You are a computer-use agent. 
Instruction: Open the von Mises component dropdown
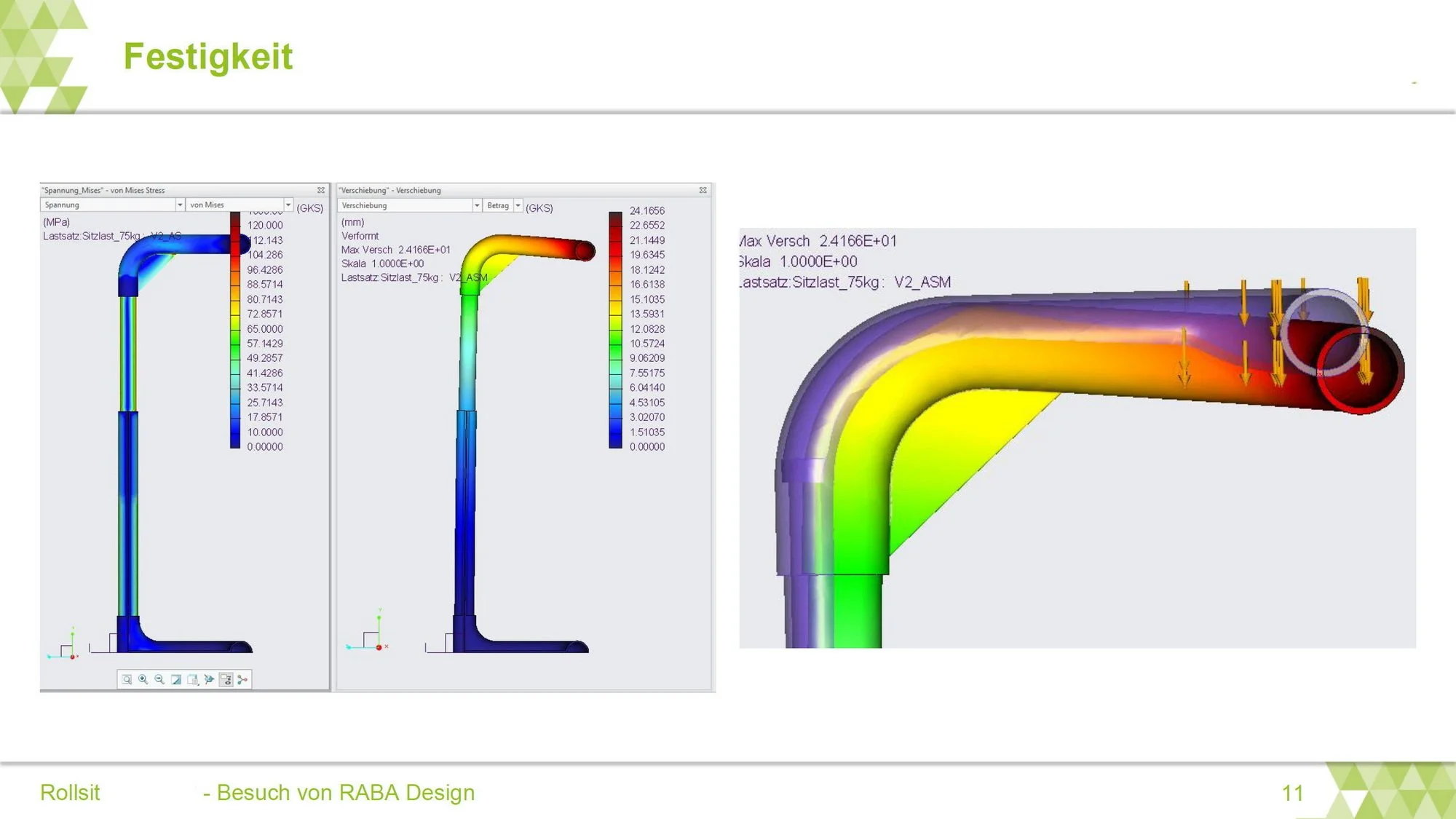coord(288,205)
